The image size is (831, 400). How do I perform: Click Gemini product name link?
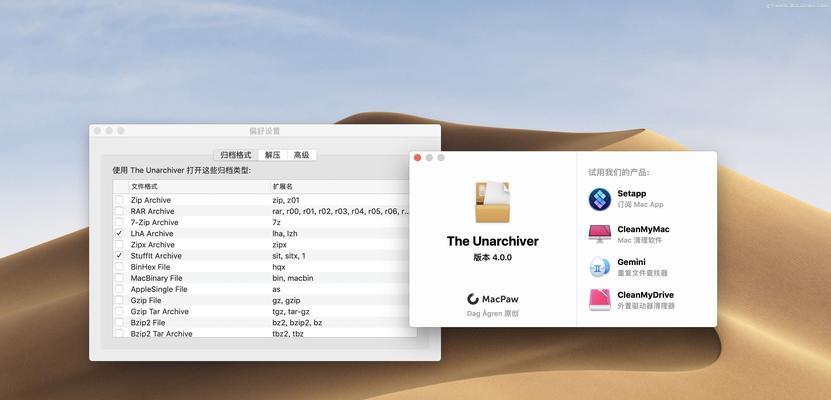pyautogui.click(x=631, y=262)
